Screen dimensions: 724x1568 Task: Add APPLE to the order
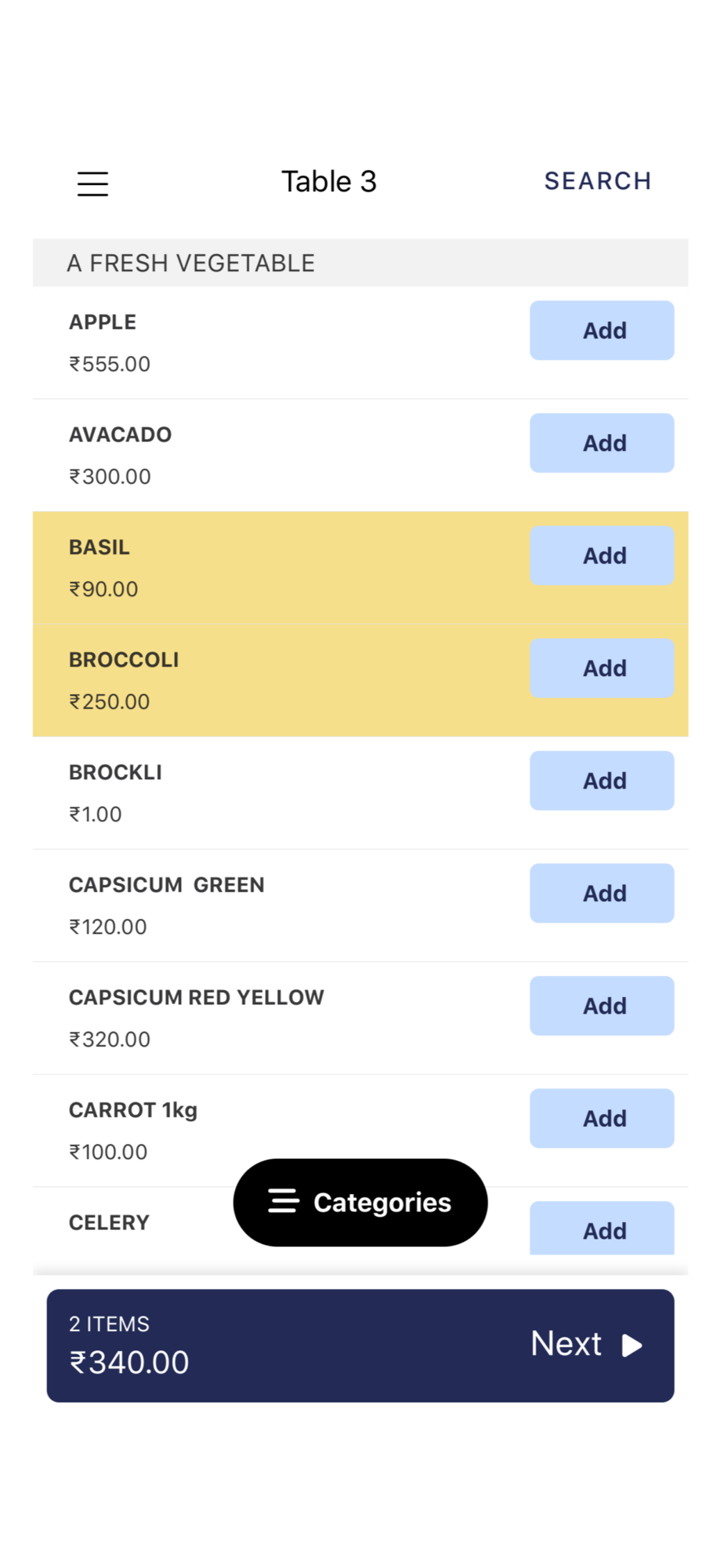[601, 330]
